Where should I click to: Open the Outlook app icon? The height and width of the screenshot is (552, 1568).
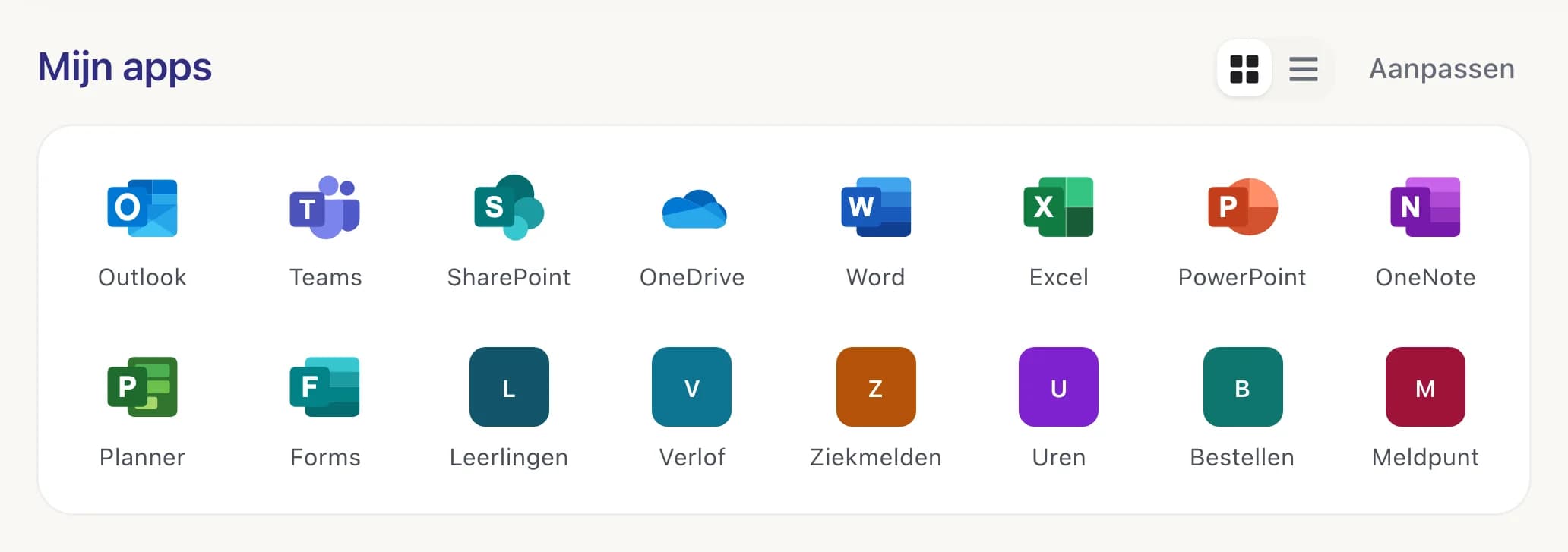coord(142,207)
